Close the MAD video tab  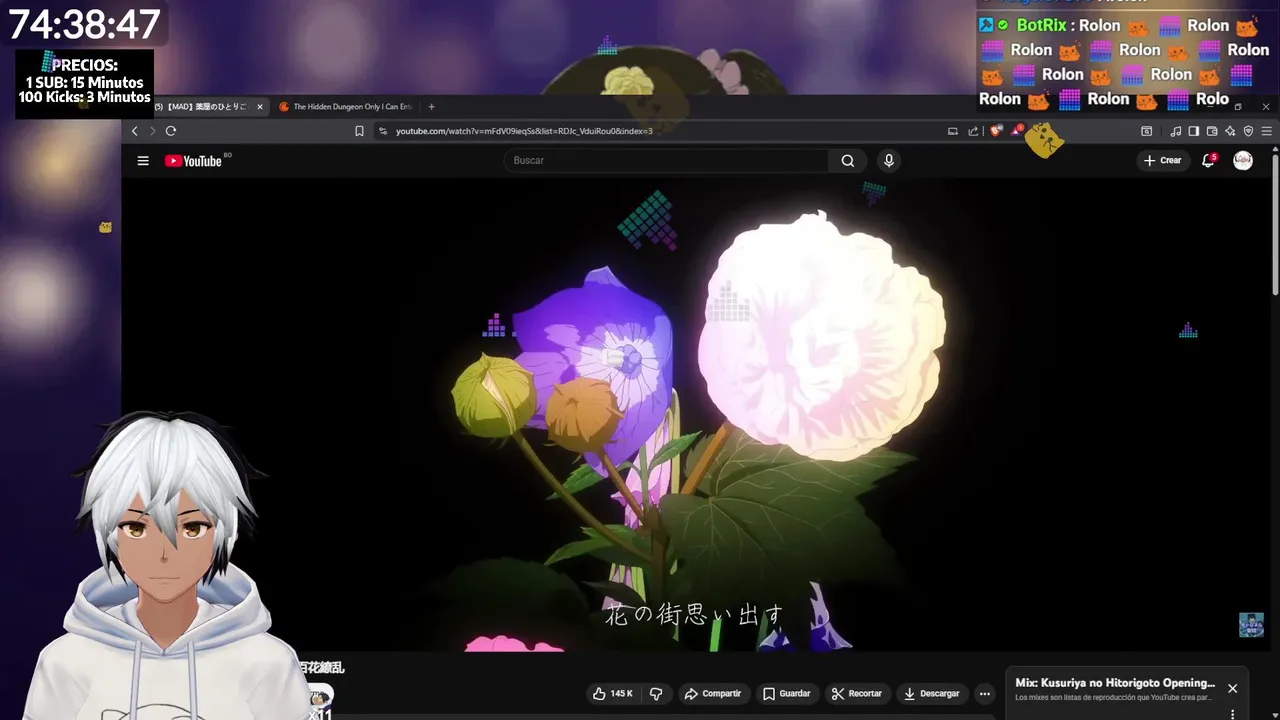[x=260, y=107]
